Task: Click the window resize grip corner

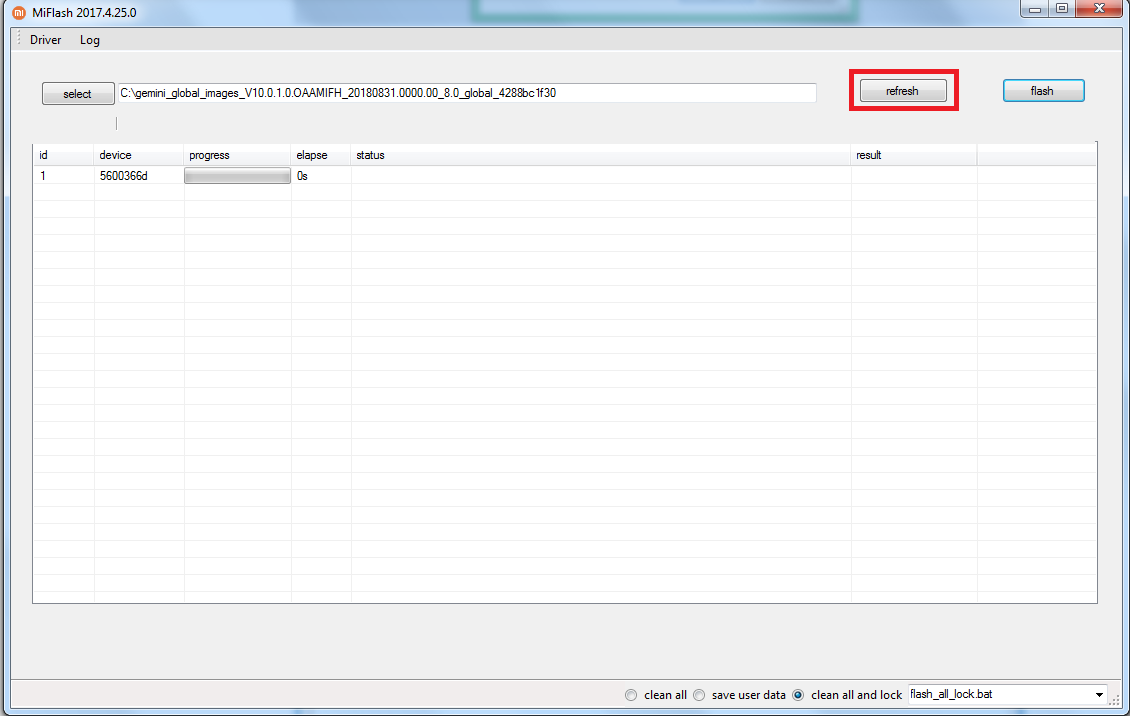Action: (1114, 700)
